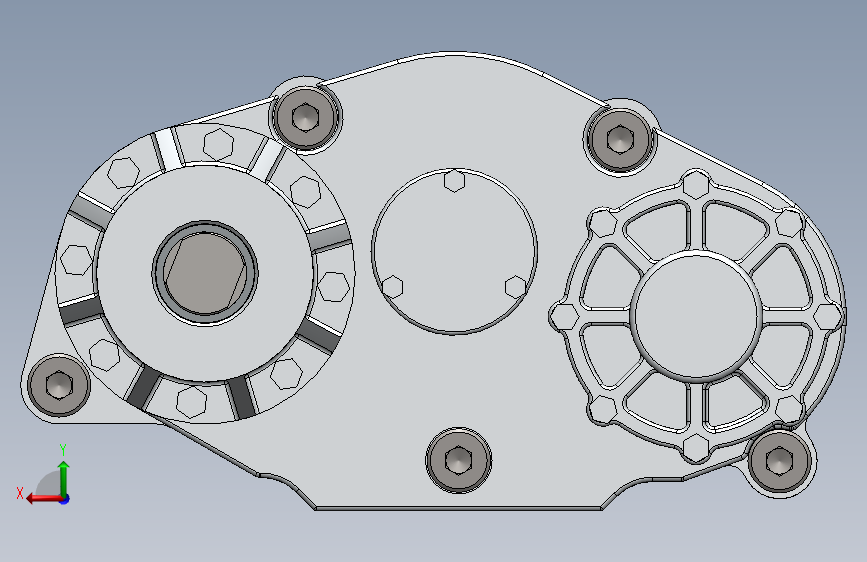This screenshot has height=562, width=867.
Task: Click the blue Z axis dot of triad
Action: coord(65,499)
